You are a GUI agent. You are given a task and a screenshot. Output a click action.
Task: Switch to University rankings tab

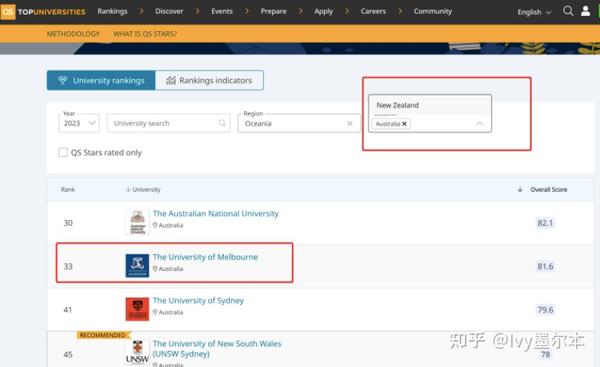tap(101, 80)
